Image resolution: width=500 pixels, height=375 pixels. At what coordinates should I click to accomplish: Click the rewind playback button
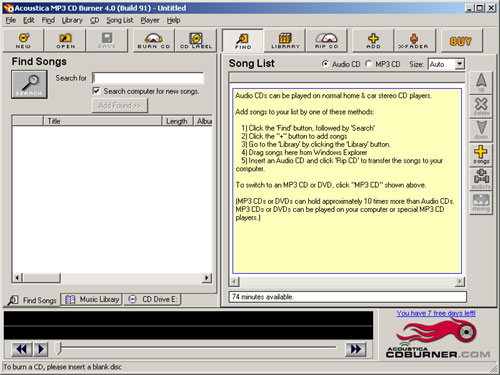22,349
